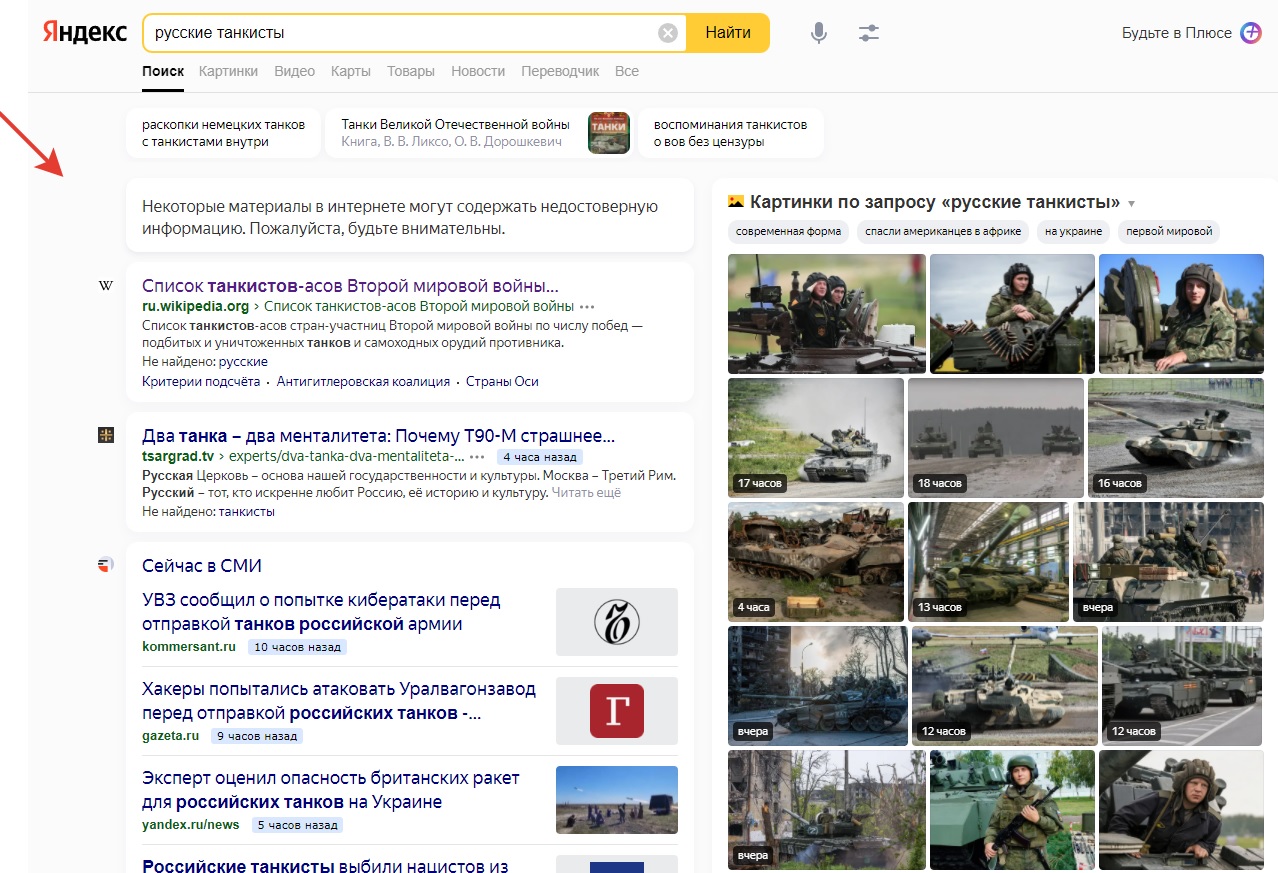Screen dimensions: 1278x873
Task: Switch to the Картинки tab
Action: (x=228, y=71)
